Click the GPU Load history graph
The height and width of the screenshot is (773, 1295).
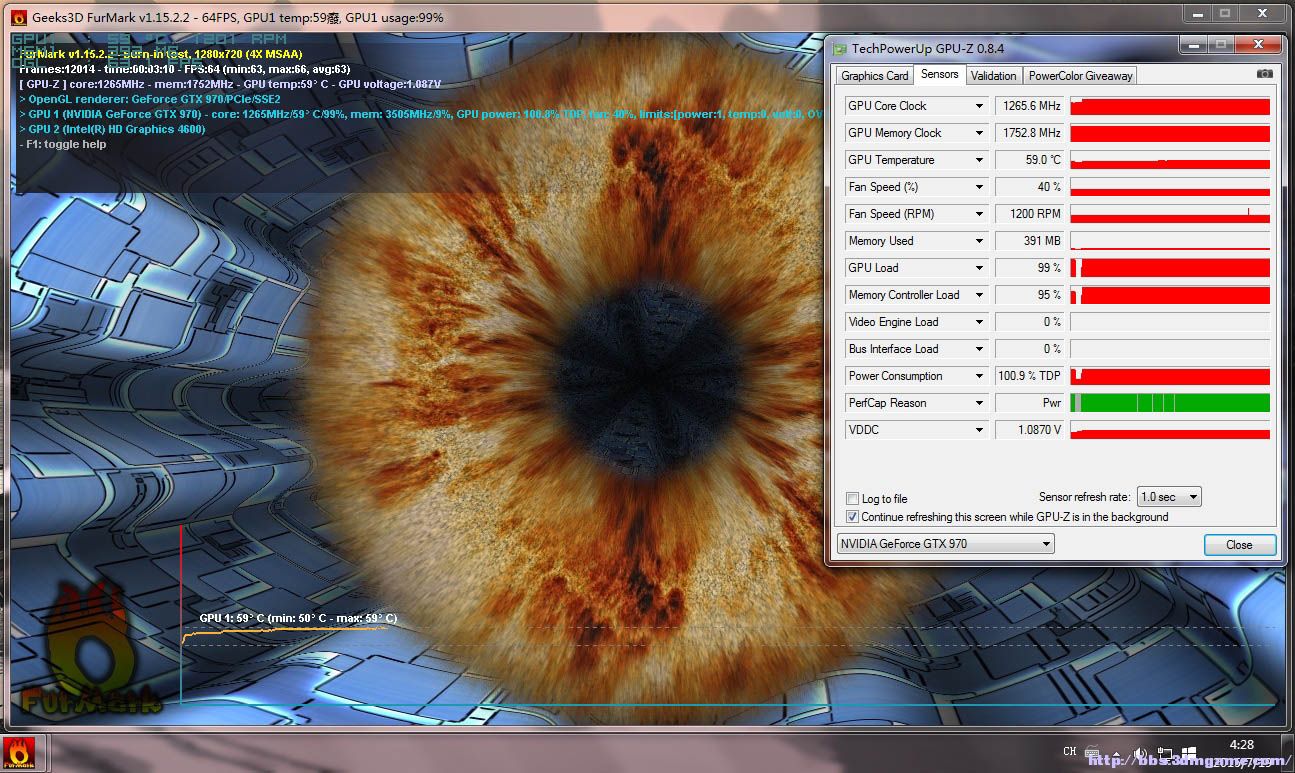1170,268
